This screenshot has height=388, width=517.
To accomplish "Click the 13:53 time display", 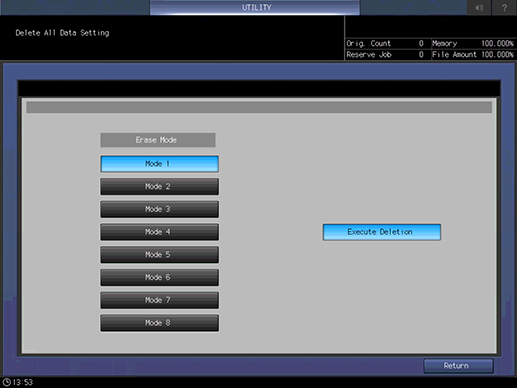I will tap(23, 382).
